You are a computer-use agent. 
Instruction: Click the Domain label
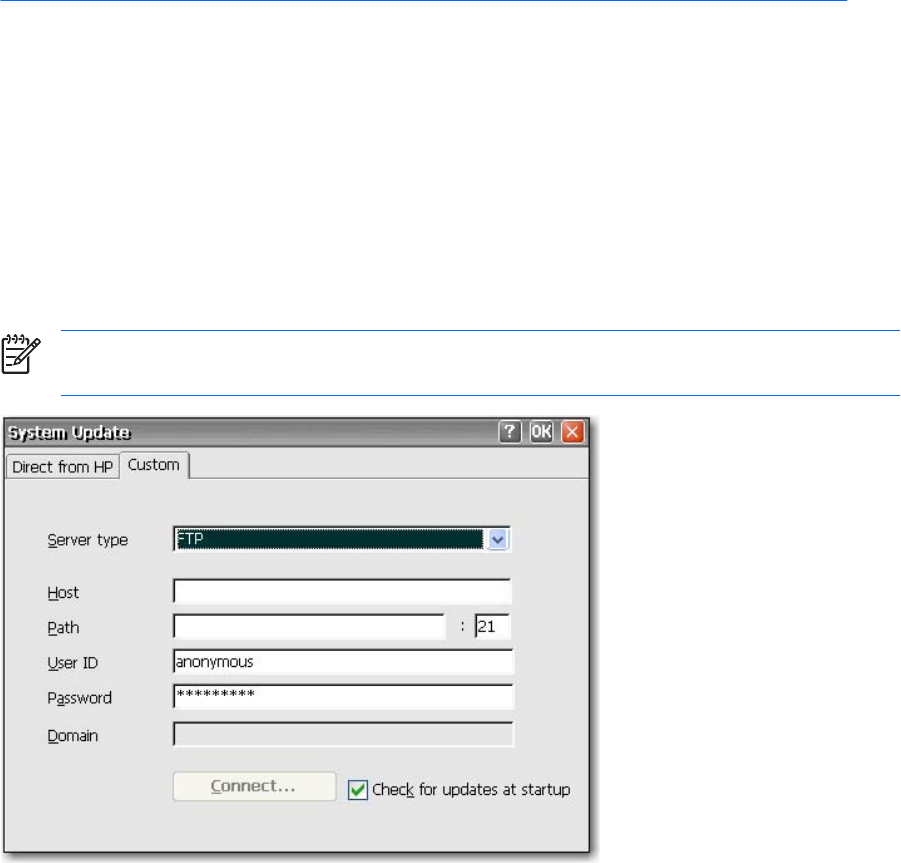(72, 735)
